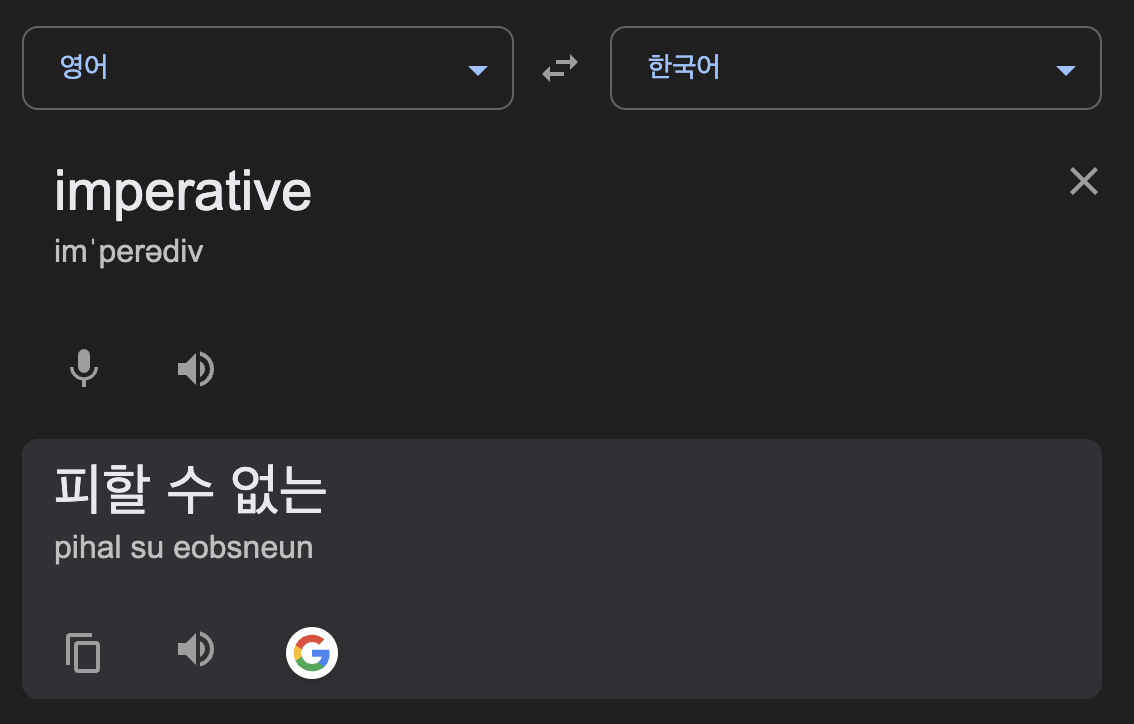1134x724 pixels.
Task: Click the phonetic spelling imˈperədiv
Action: tap(129, 251)
